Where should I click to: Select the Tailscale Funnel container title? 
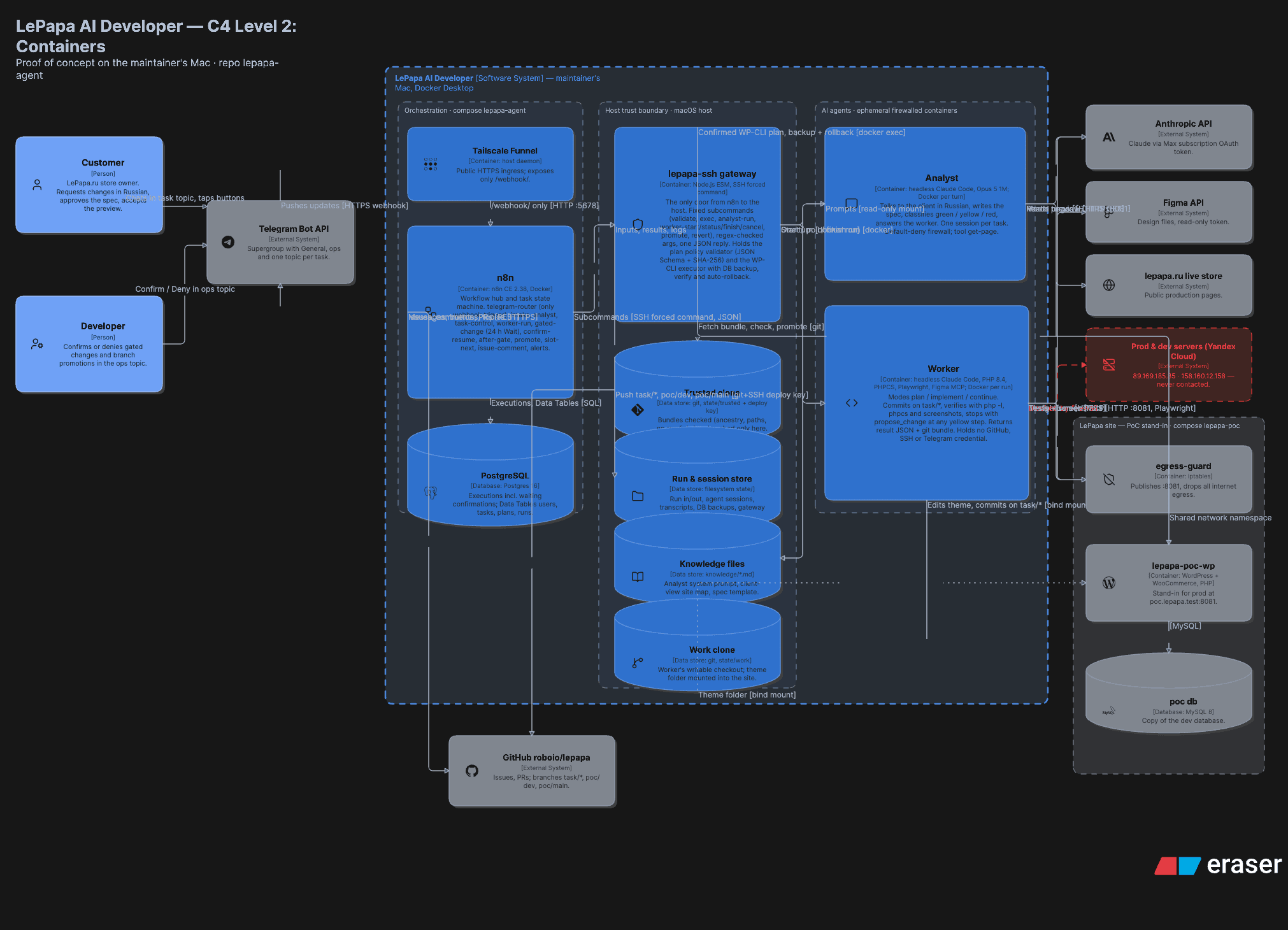click(x=504, y=151)
